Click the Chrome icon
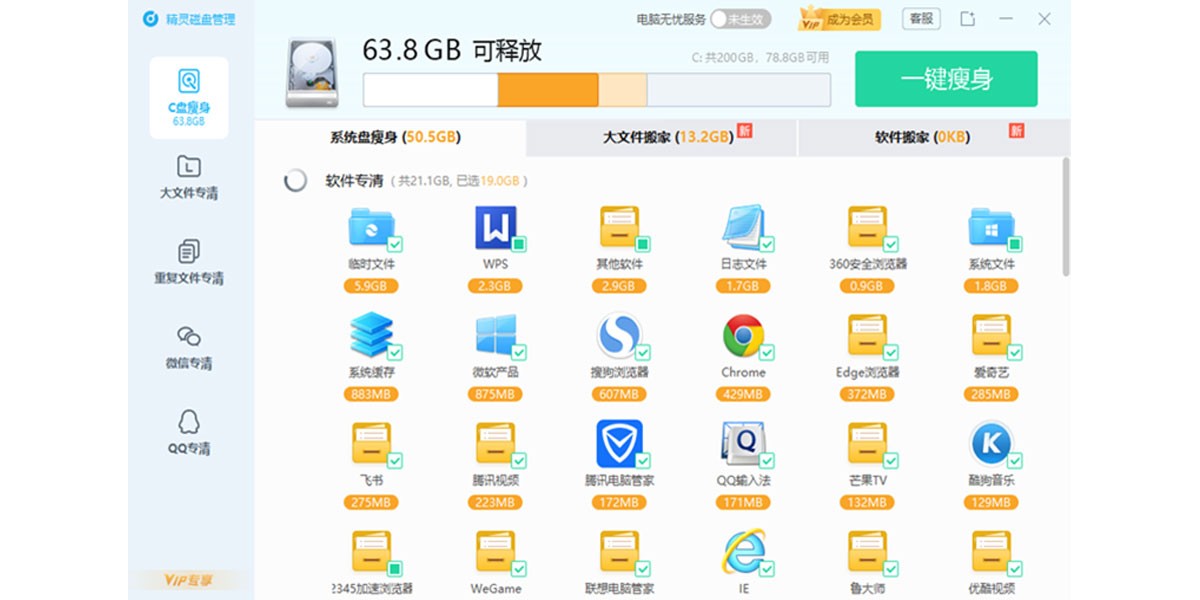The image size is (1200, 600). click(743, 336)
